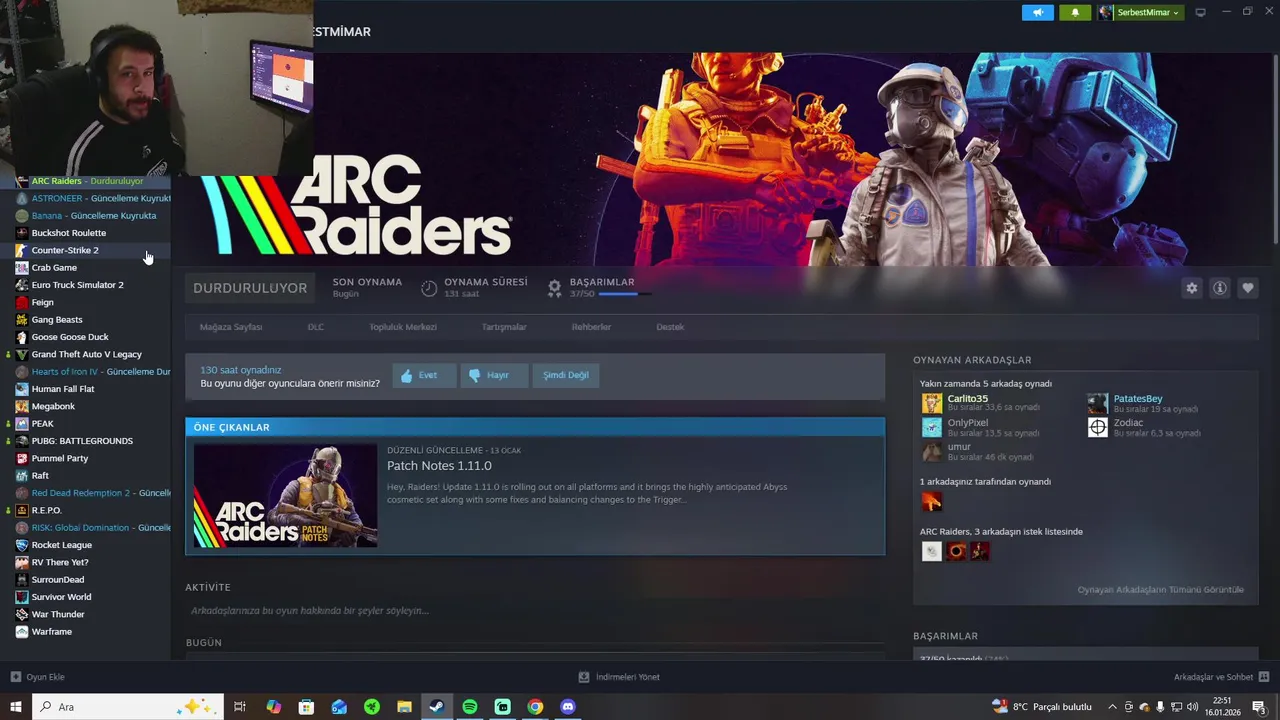
Task: Open İndirmeleri Yönet downloads manager
Action: click(620, 677)
